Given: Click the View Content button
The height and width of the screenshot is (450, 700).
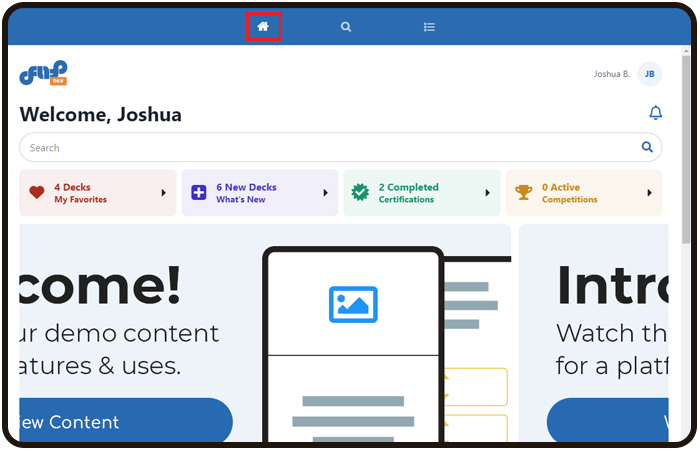Looking at the screenshot, I should pos(126,420).
